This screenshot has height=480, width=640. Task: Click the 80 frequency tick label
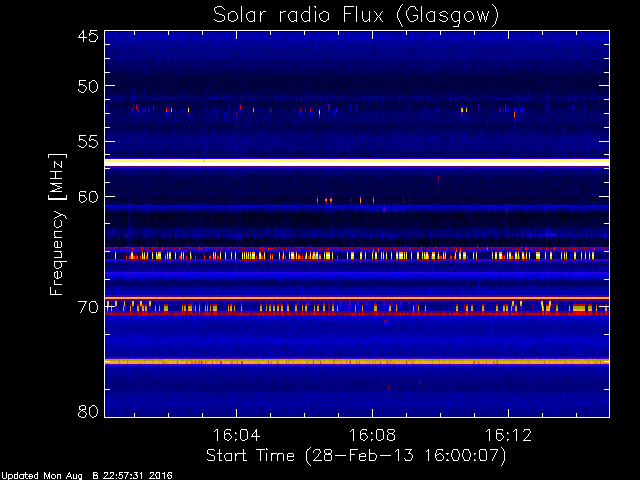[x=88, y=411]
